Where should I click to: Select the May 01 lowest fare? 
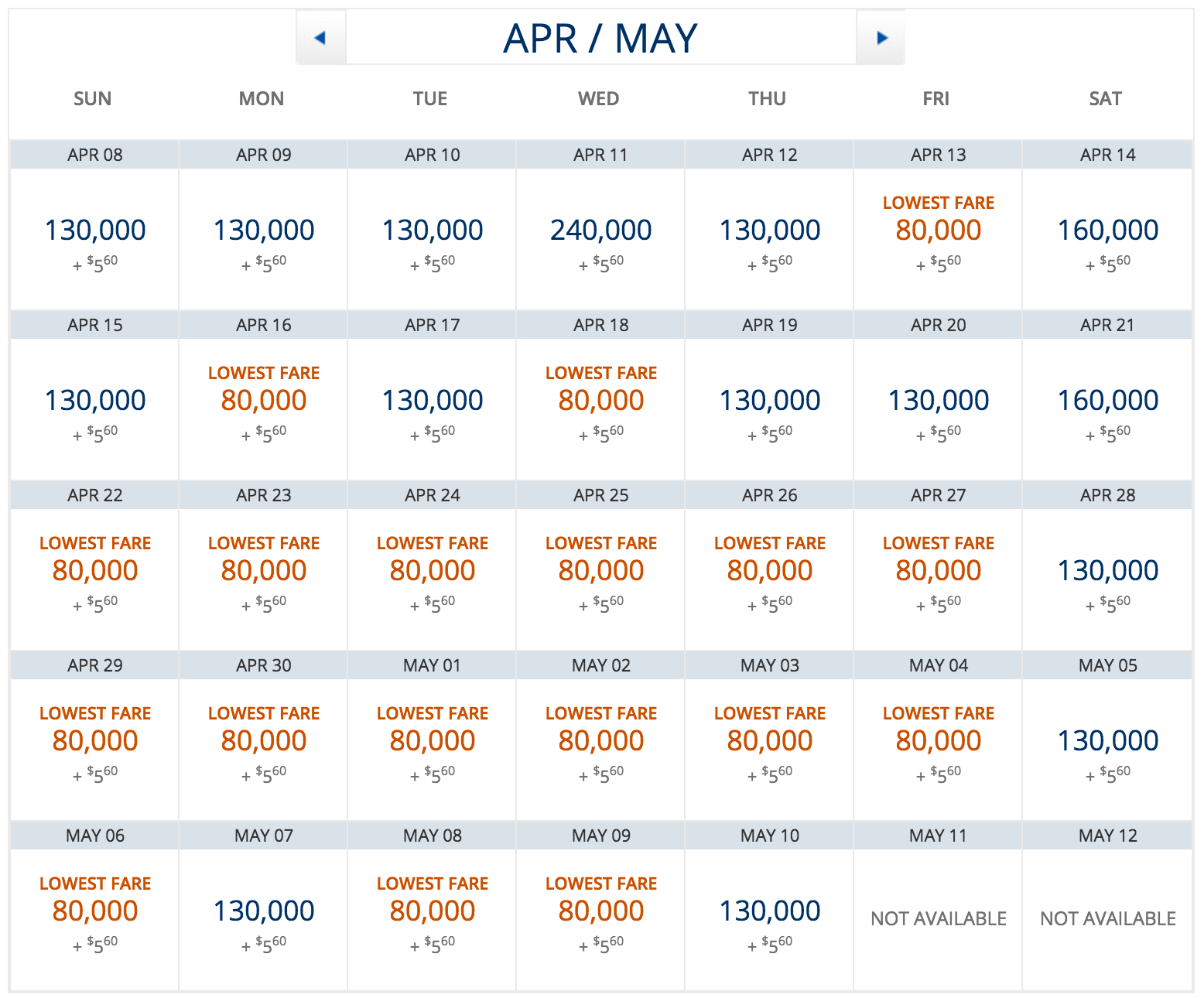click(x=432, y=741)
